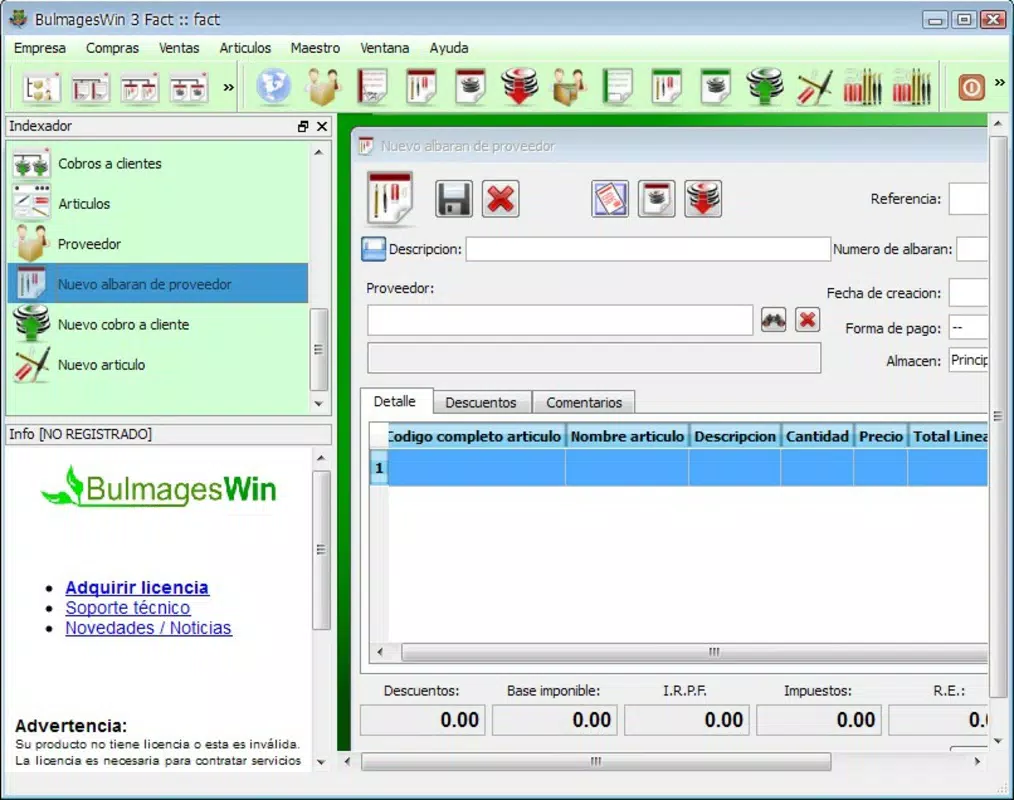The height and width of the screenshot is (800, 1014).
Task: Open the Ventas menu
Action: (x=179, y=48)
